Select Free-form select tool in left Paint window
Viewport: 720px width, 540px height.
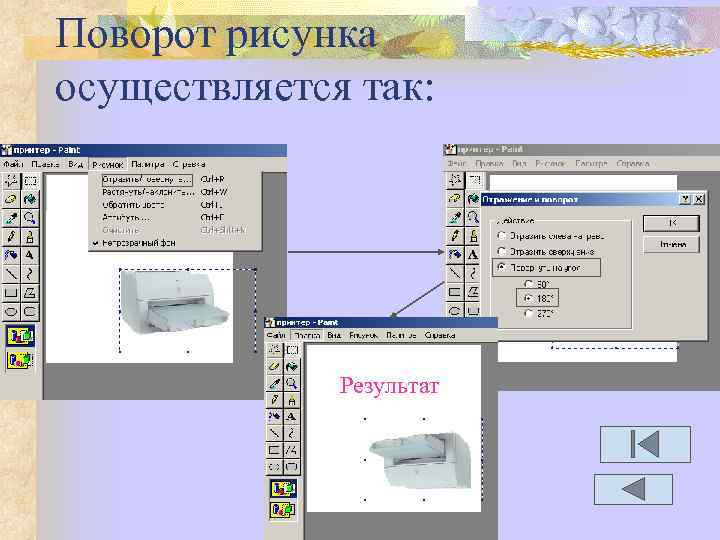point(11,181)
